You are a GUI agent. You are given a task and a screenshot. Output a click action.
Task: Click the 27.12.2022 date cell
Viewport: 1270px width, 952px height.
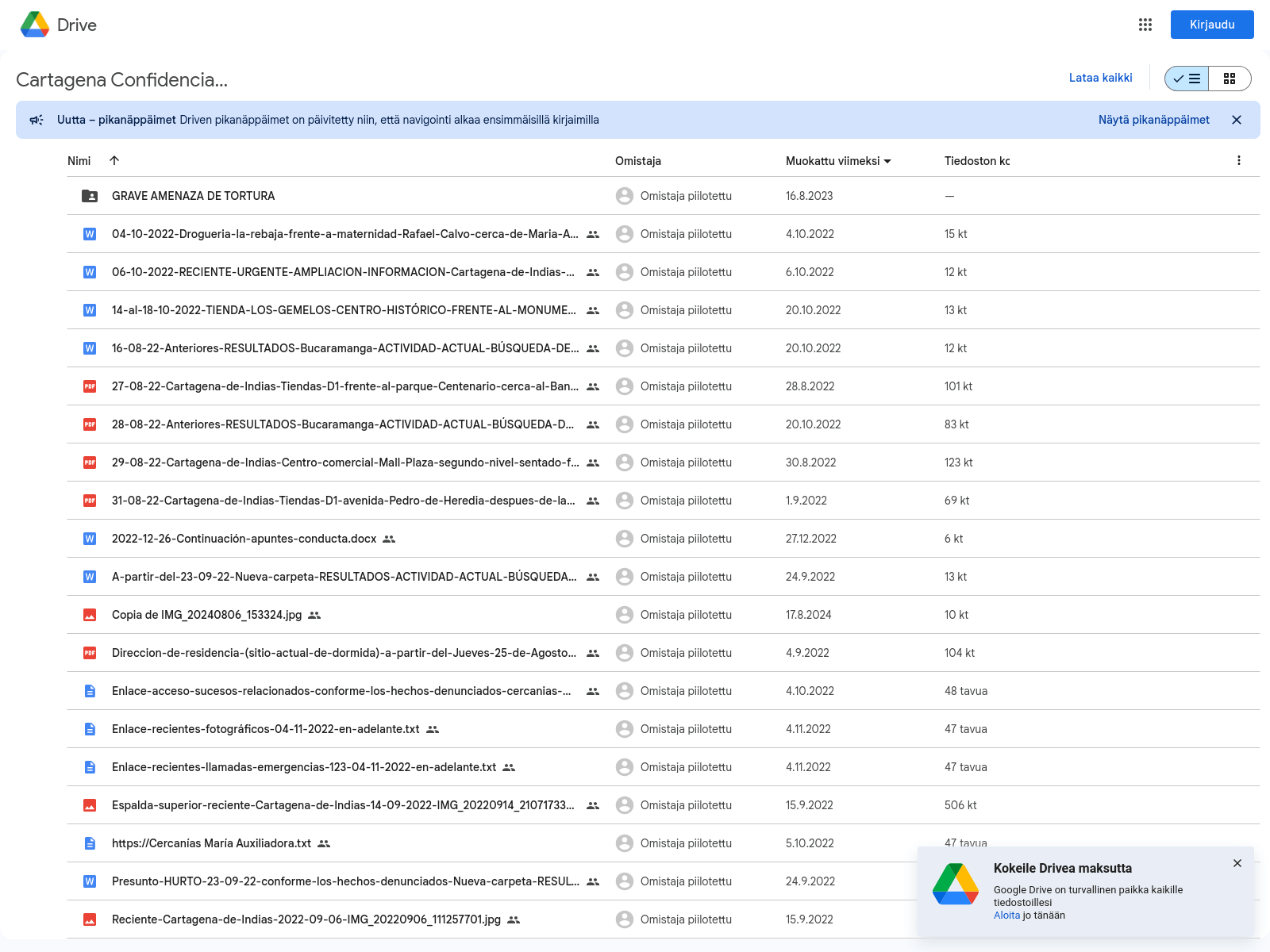(x=811, y=539)
